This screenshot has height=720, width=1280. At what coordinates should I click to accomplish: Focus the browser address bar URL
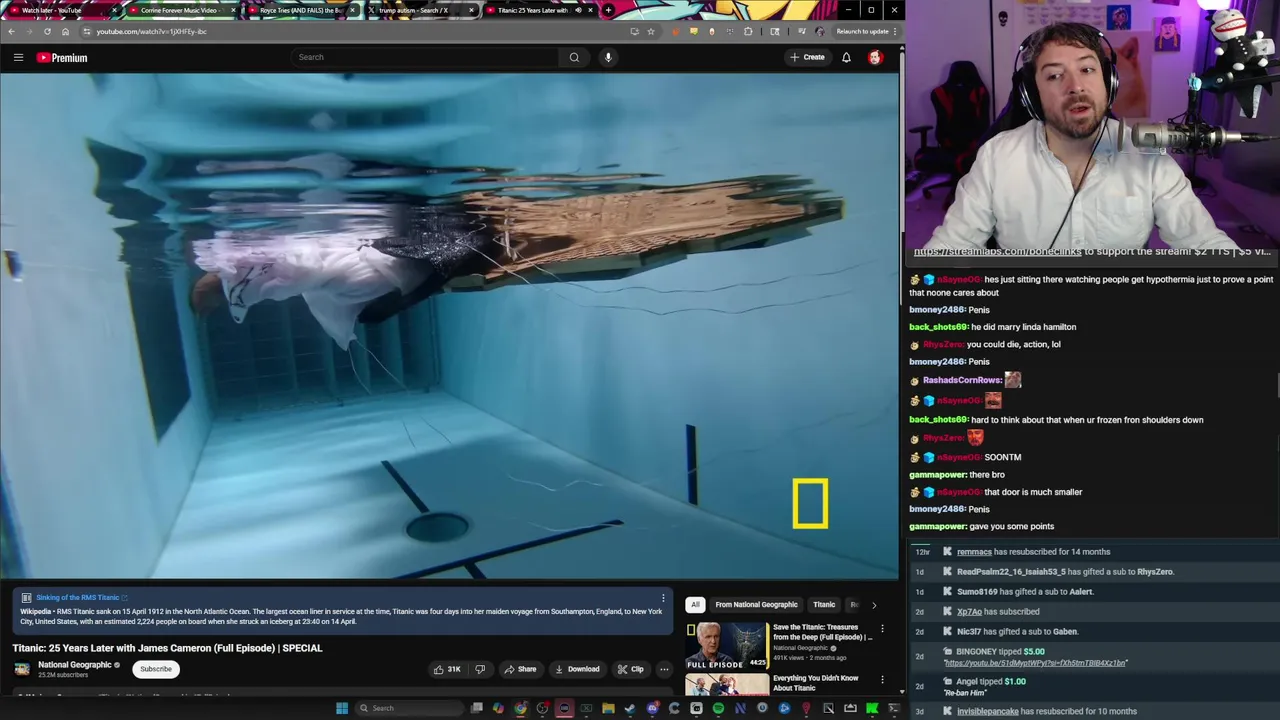pyautogui.click(x=152, y=31)
